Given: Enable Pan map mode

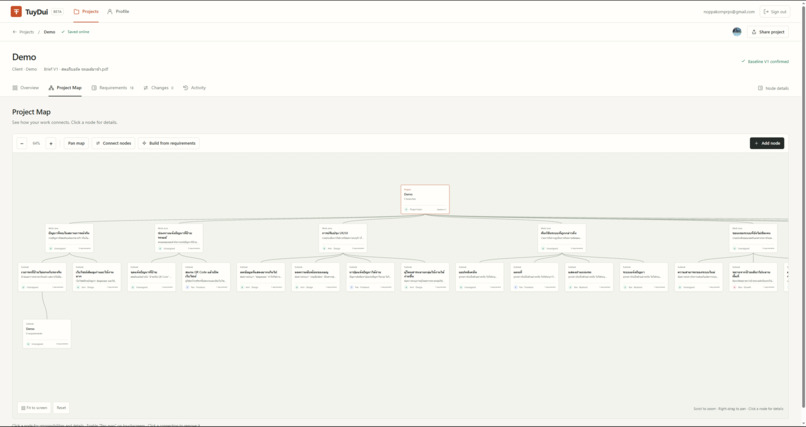Looking at the screenshot, I should pyautogui.click(x=76, y=143).
